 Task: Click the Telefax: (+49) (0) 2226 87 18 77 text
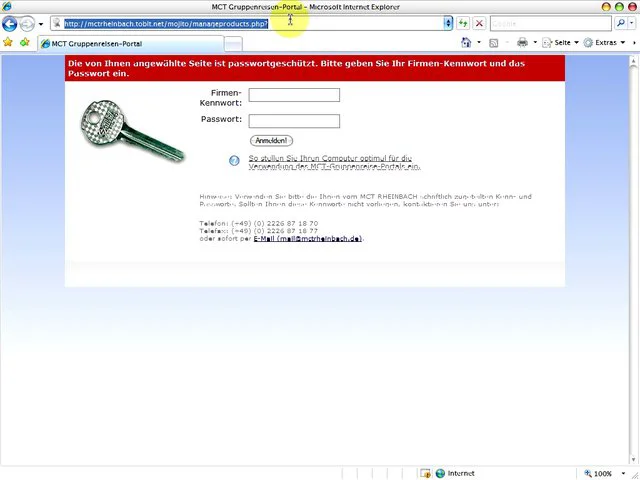pos(258,231)
